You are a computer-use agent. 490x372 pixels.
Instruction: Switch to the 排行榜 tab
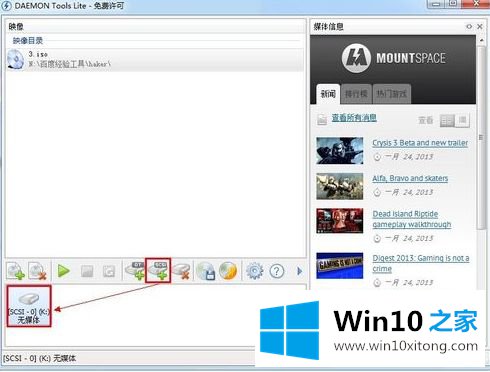[356, 94]
